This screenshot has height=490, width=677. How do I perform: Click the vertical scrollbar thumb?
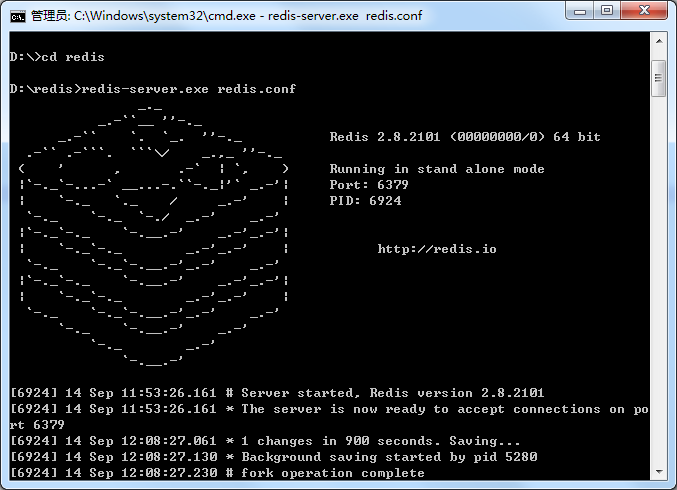tap(659, 78)
